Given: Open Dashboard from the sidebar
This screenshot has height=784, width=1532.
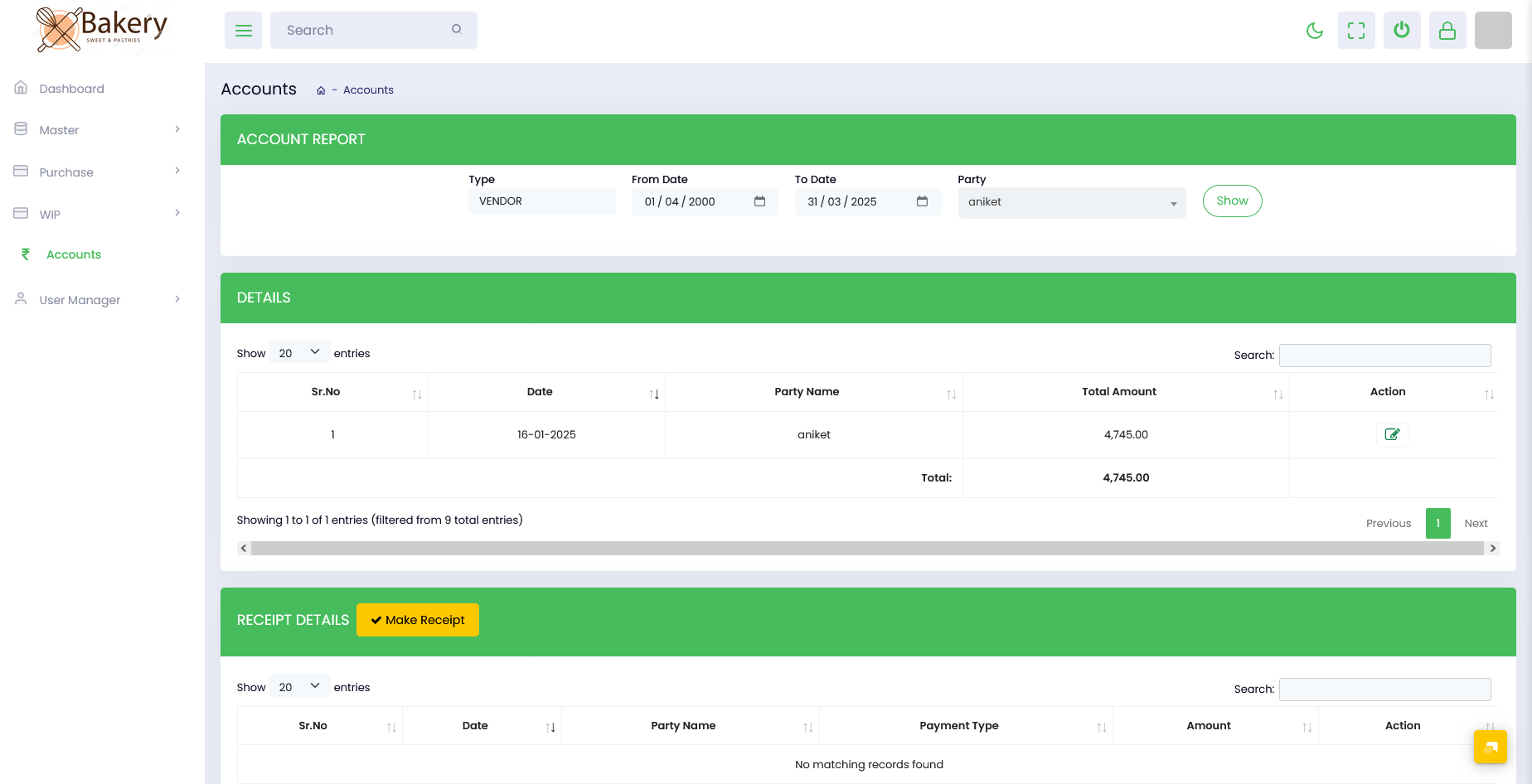Looking at the screenshot, I should (x=71, y=89).
